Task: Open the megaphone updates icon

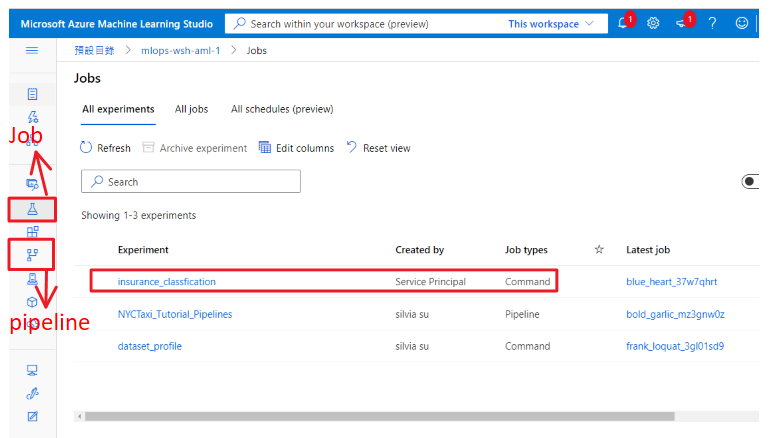Action: (x=681, y=23)
